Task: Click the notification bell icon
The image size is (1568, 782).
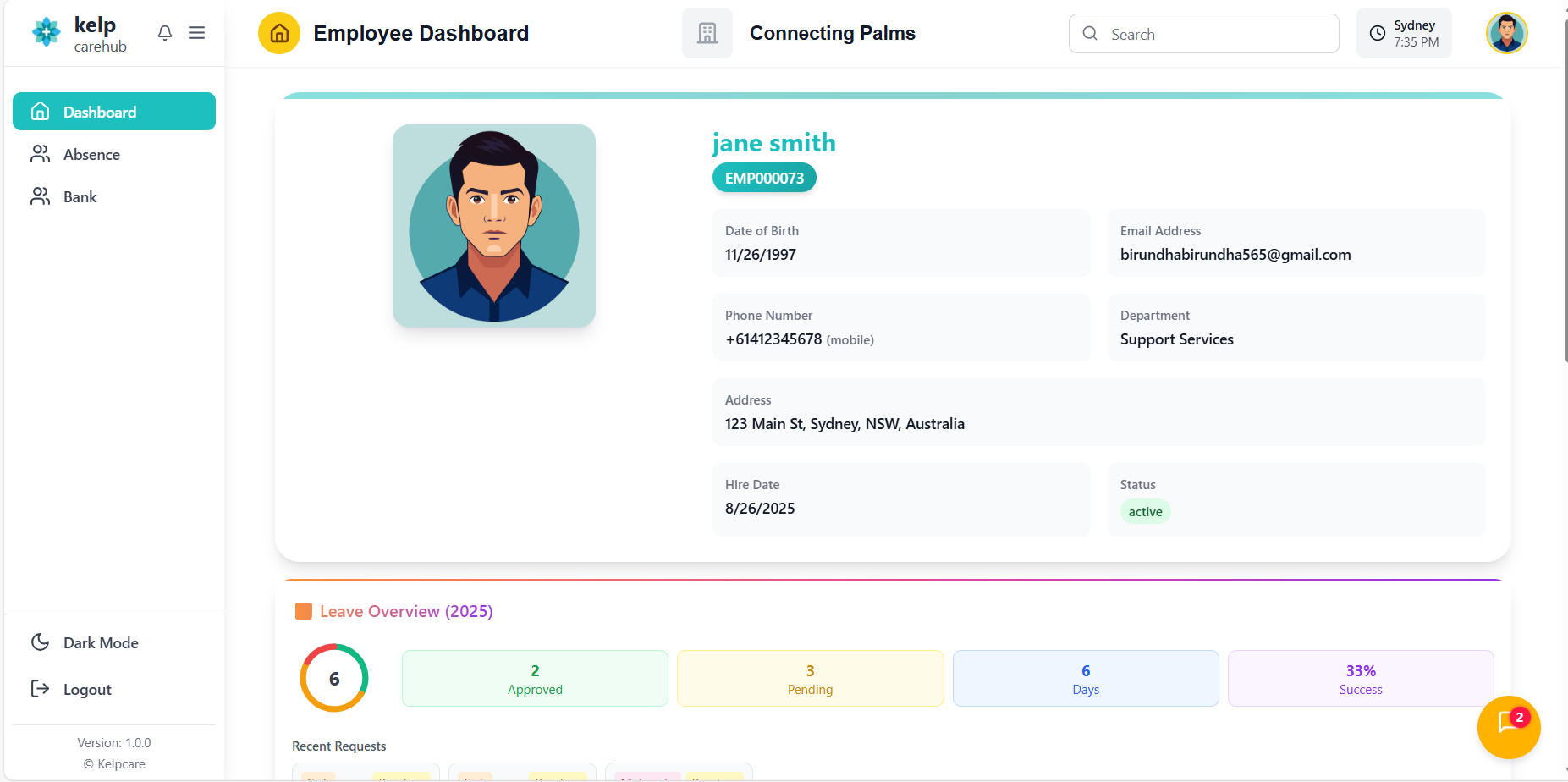Action: [x=165, y=33]
